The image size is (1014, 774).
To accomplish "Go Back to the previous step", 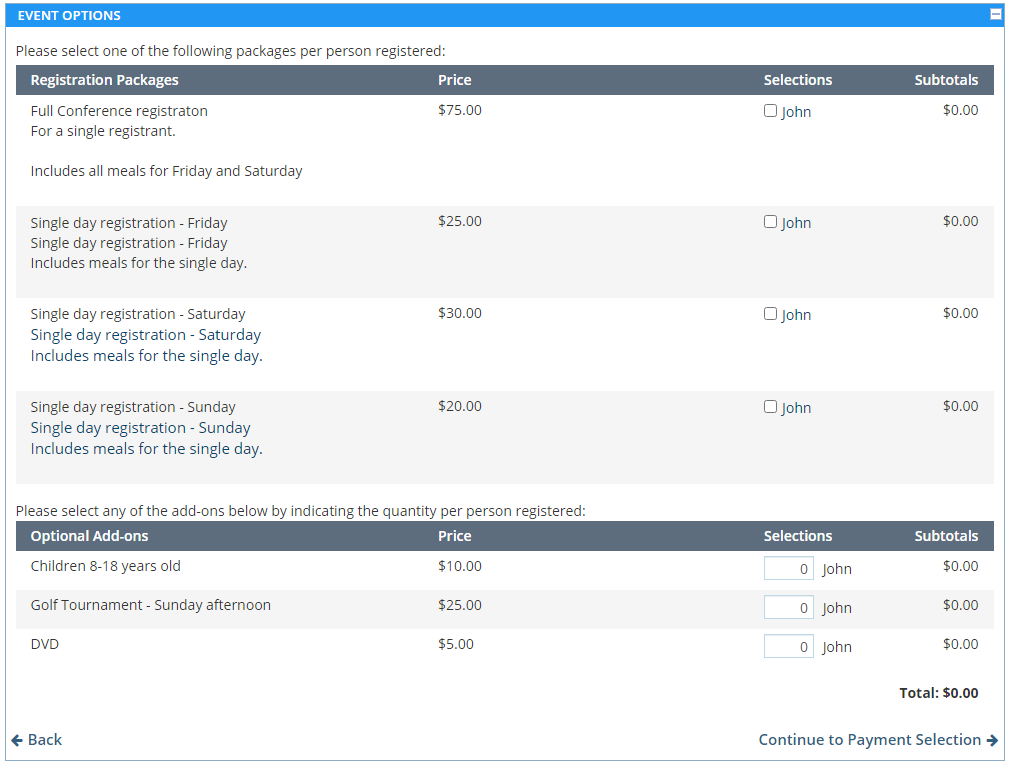I will pos(37,740).
